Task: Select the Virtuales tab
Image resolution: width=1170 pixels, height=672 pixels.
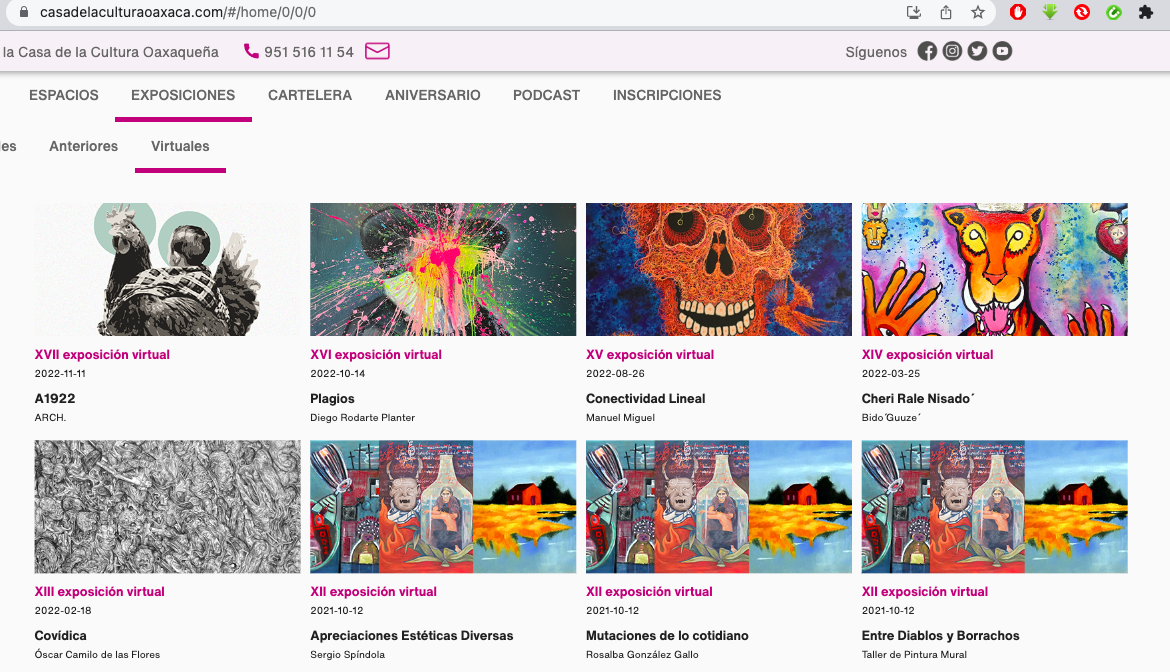Action: [180, 147]
